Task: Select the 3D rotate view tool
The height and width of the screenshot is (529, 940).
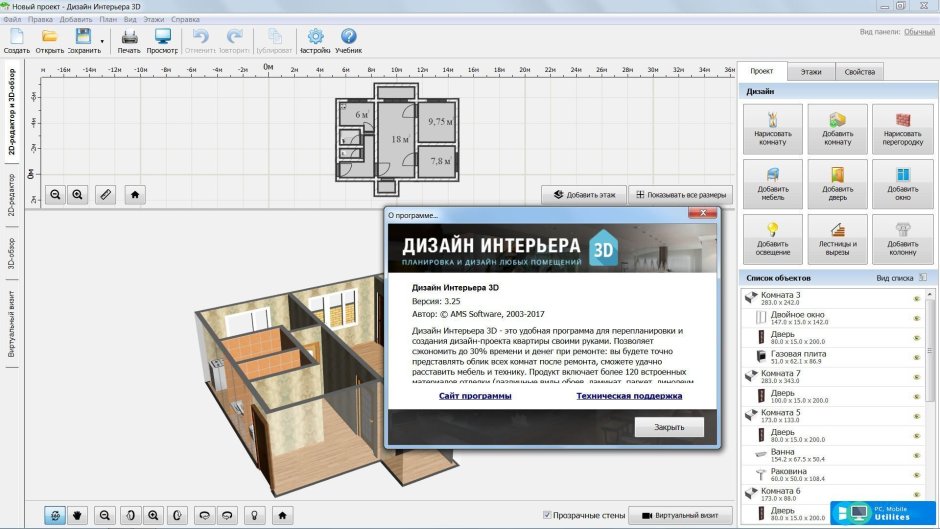Action: [55, 515]
